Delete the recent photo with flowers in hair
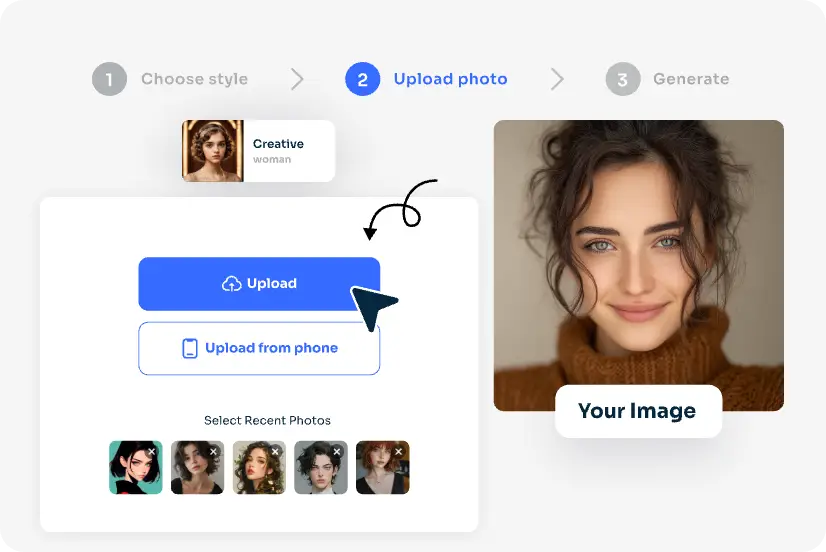This screenshot has width=826, height=552. (x=276, y=452)
